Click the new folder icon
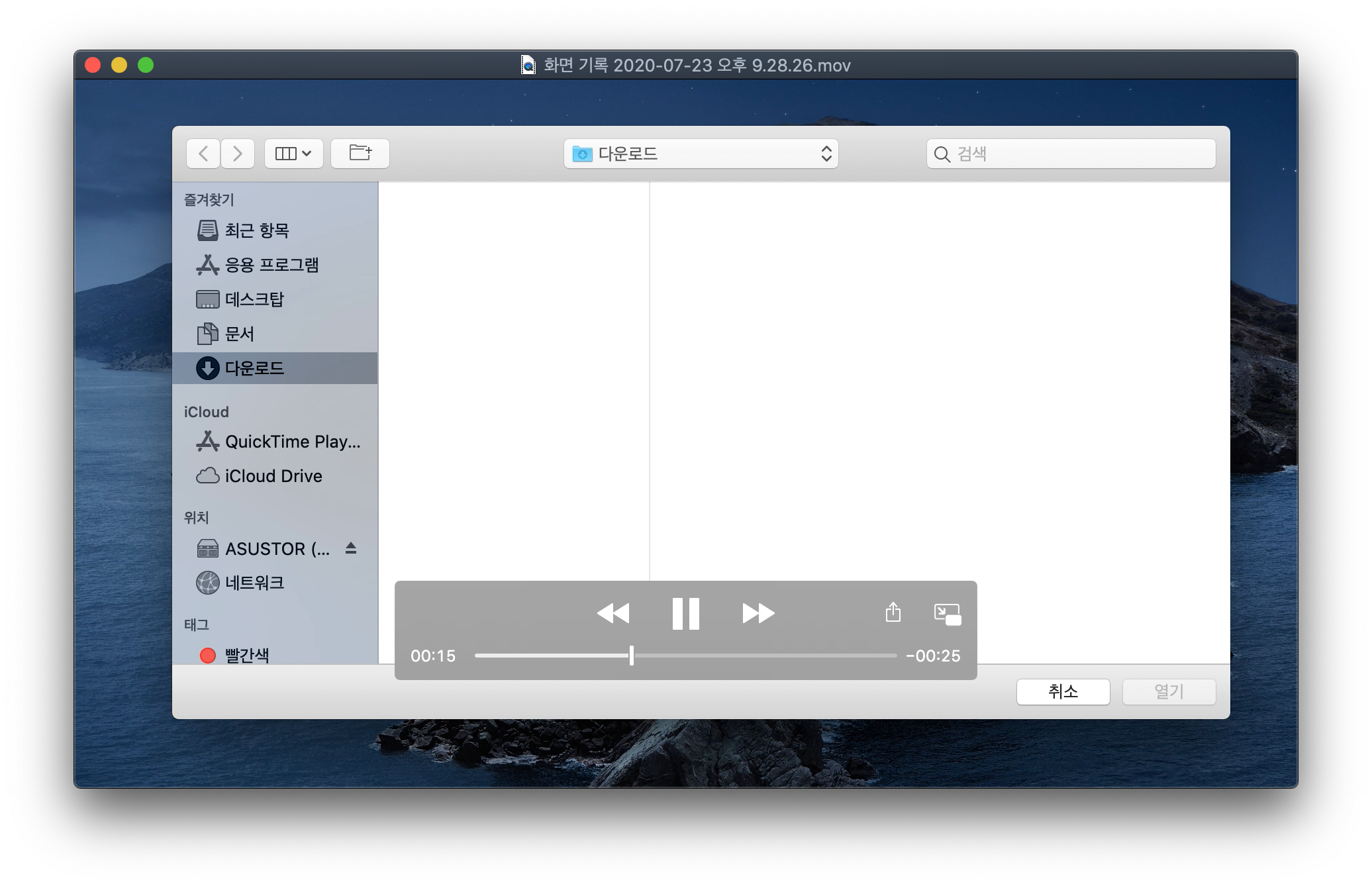The image size is (1372, 886). coord(360,154)
